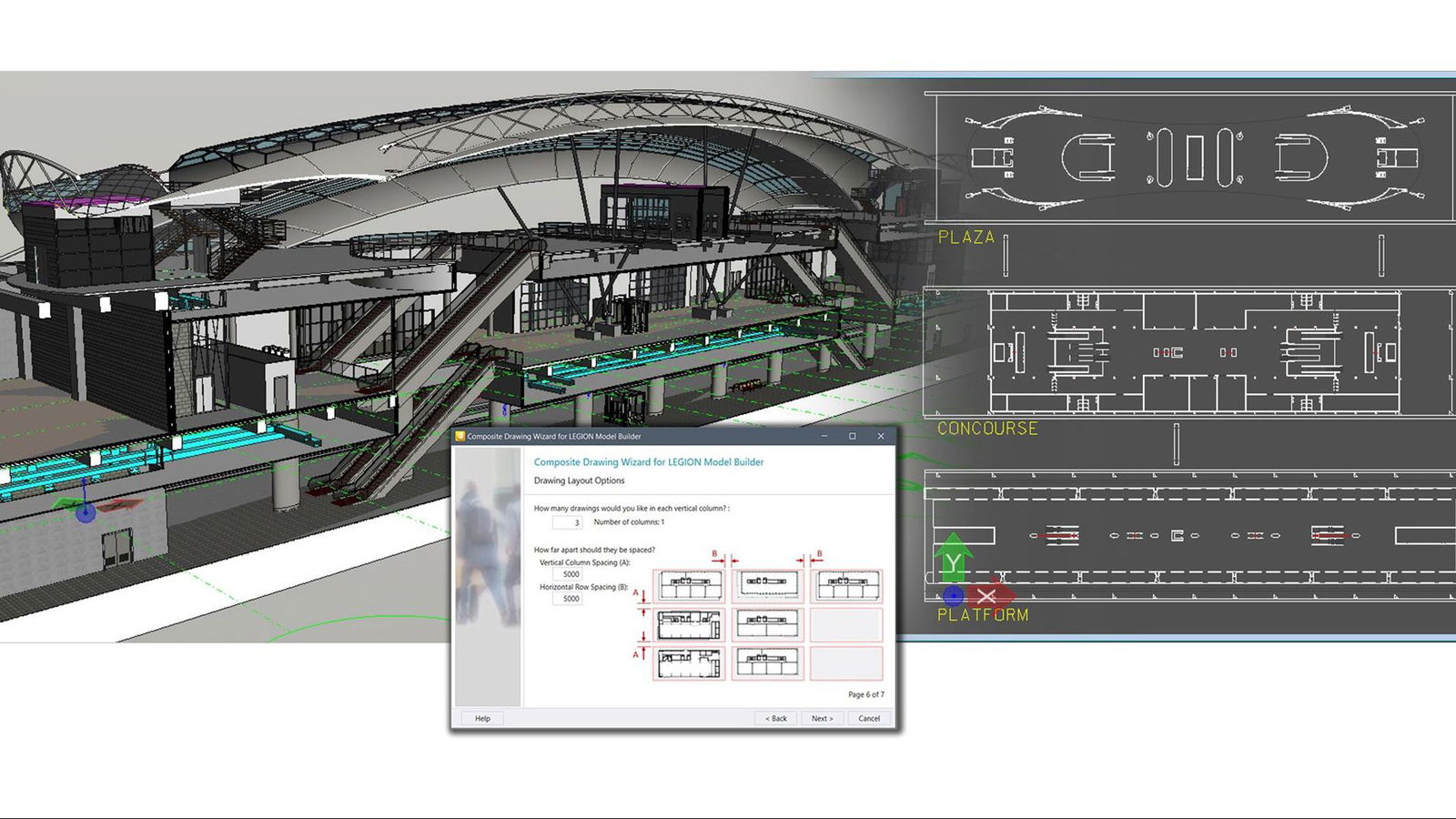Open Help from the wizard dialog
This screenshot has width=1456, height=819.
coord(482,718)
